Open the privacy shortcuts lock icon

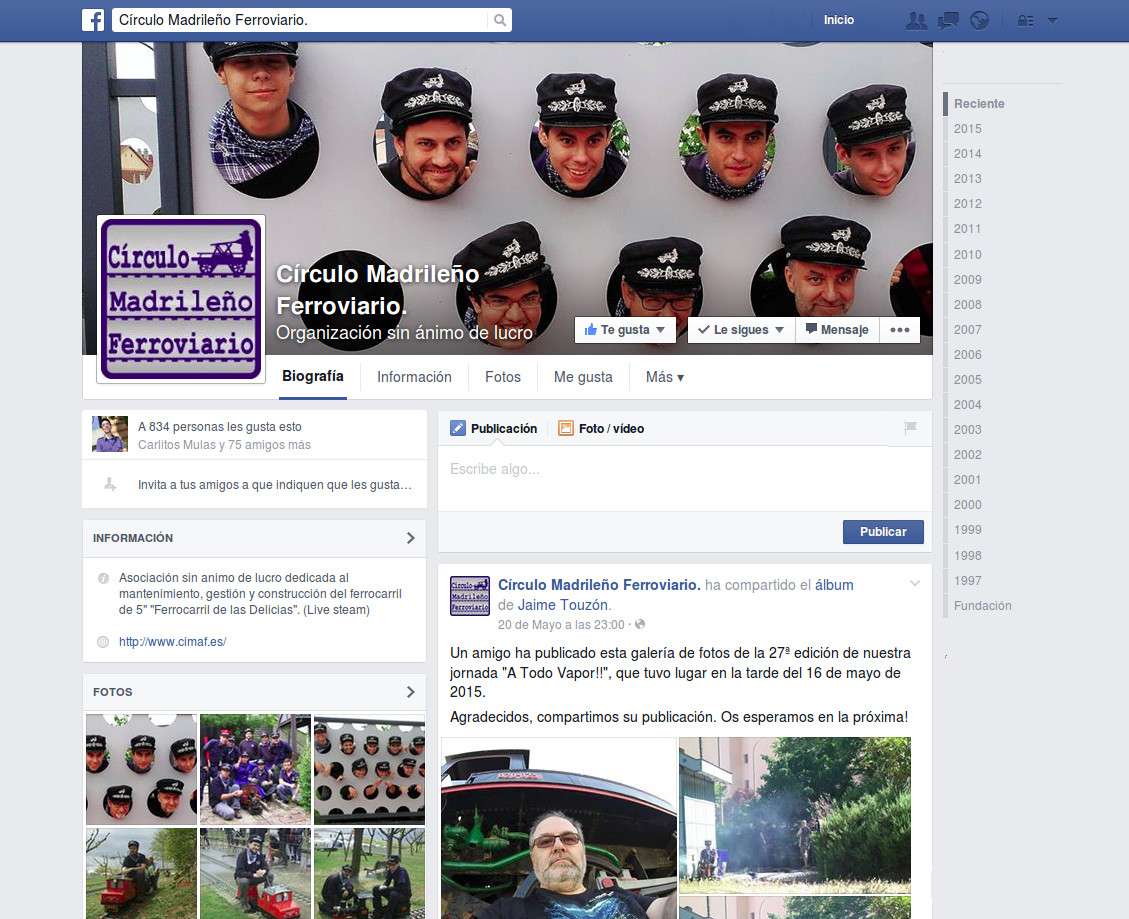(1025, 21)
